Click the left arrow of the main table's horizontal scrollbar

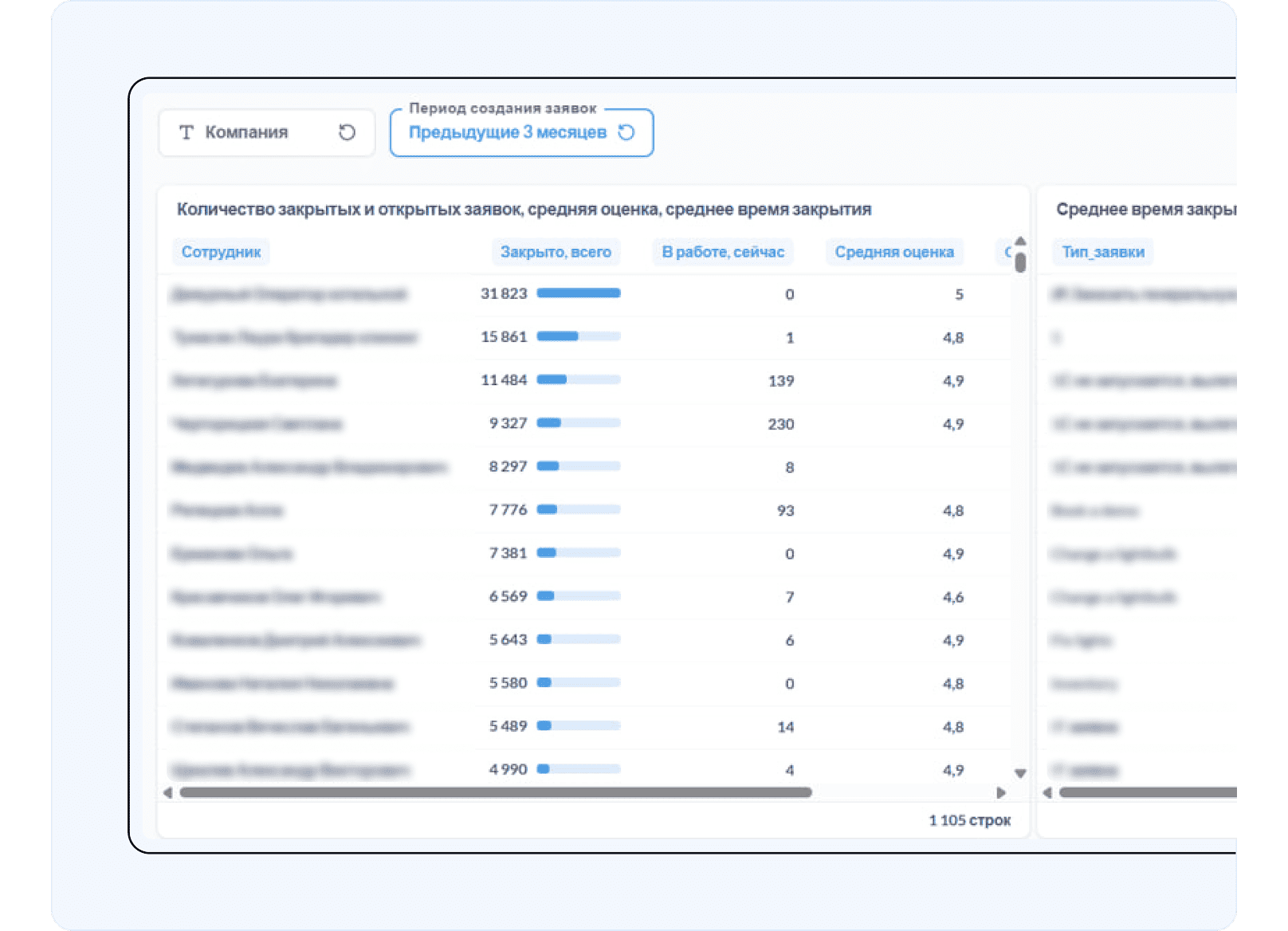[167, 792]
